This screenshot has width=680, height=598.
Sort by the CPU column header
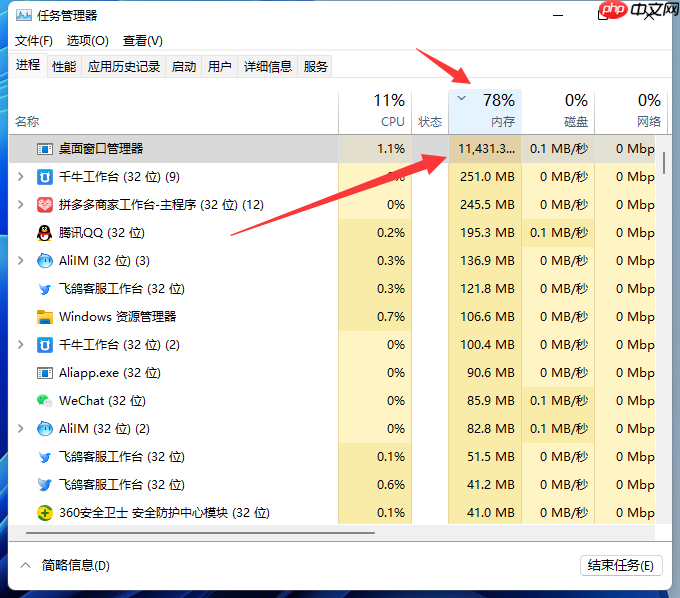[375, 113]
